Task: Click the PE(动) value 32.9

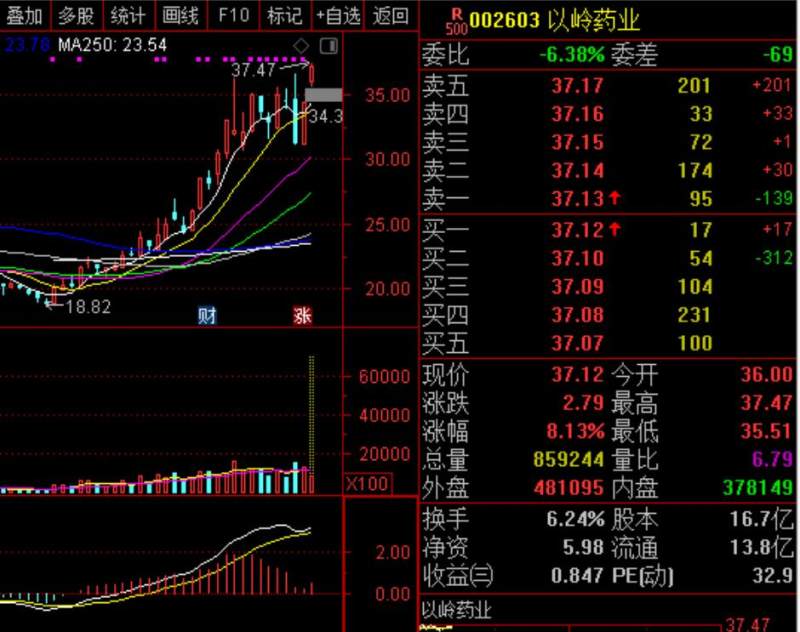Action: pyautogui.click(x=772, y=576)
